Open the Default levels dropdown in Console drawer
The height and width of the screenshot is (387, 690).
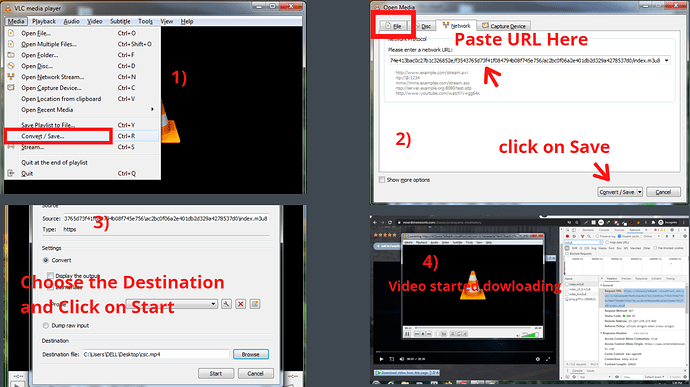[x=654, y=377]
